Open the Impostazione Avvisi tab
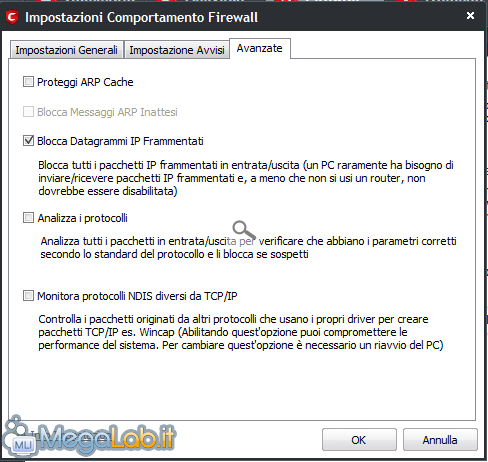The image size is (488, 462). coord(177,50)
